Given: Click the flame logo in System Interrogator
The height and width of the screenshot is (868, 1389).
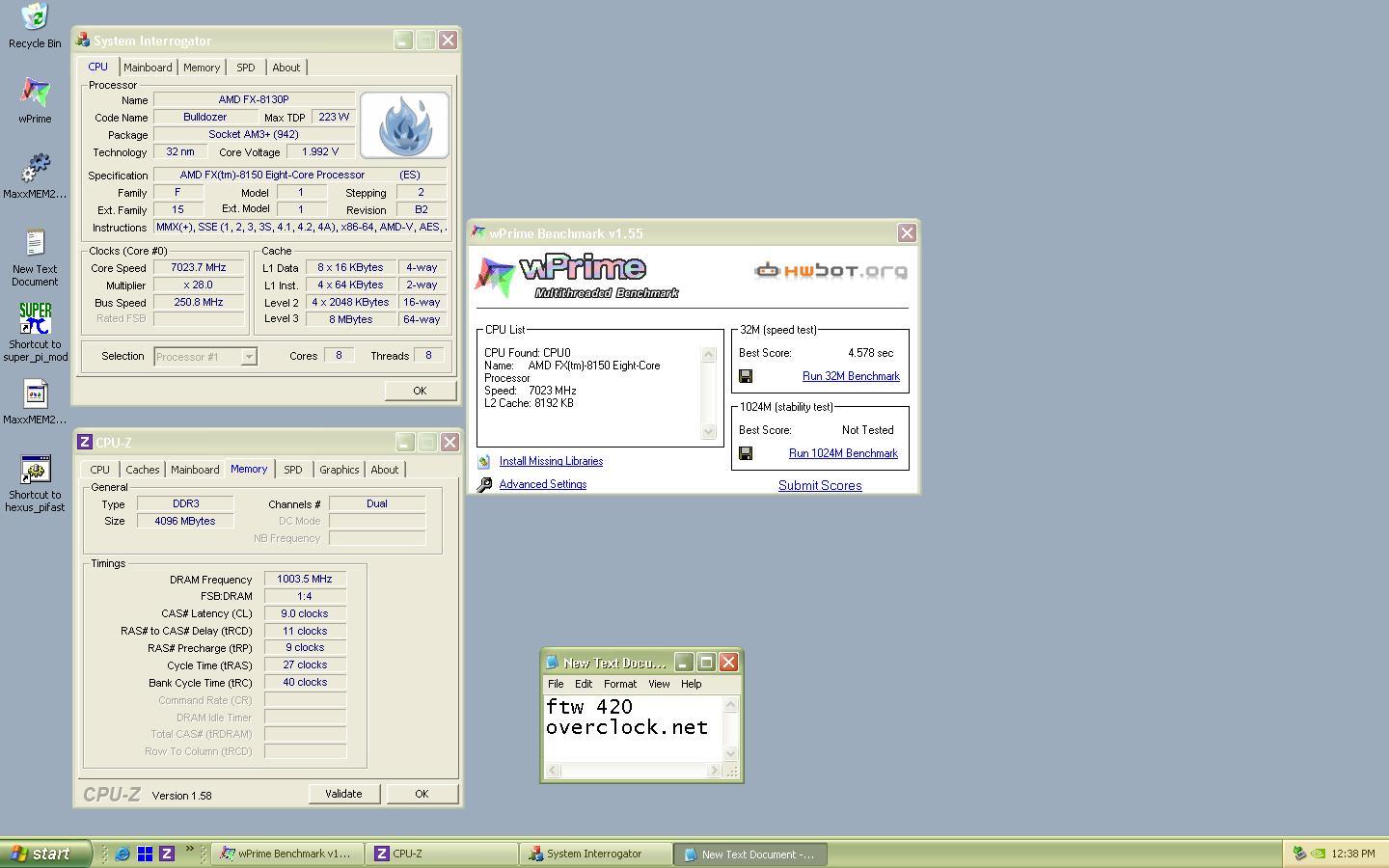Looking at the screenshot, I should [404, 125].
